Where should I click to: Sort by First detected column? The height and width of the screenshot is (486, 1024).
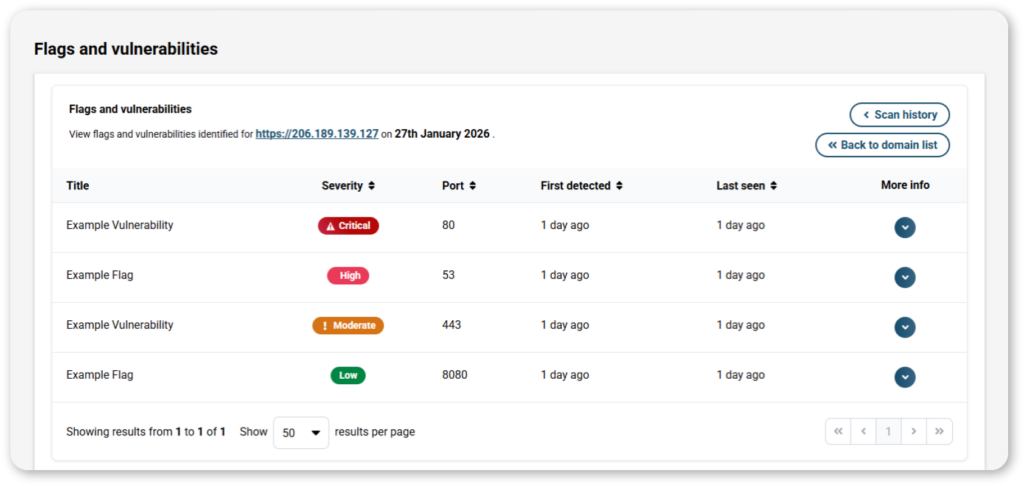pyautogui.click(x=581, y=185)
